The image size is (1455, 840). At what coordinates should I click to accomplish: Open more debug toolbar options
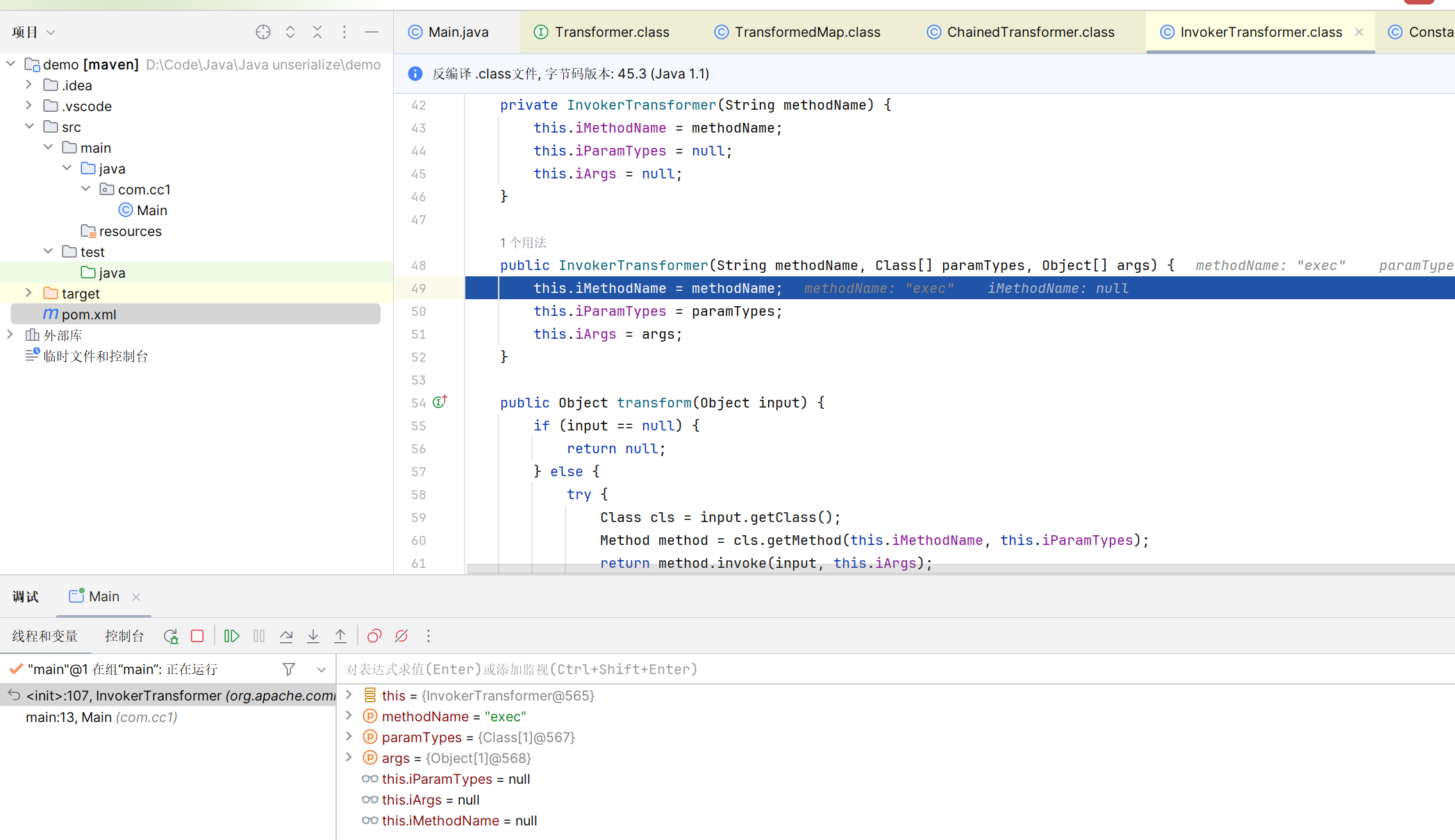[429, 636]
